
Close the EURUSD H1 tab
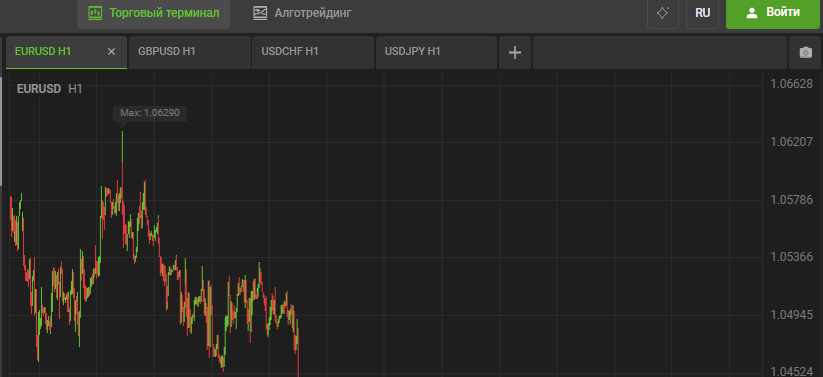tap(111, 51)
